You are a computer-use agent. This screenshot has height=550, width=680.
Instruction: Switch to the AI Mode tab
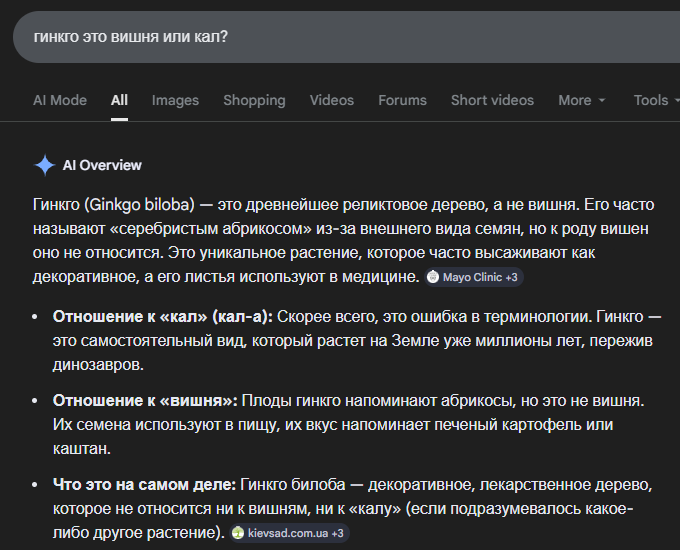click(x=60, y=100)
